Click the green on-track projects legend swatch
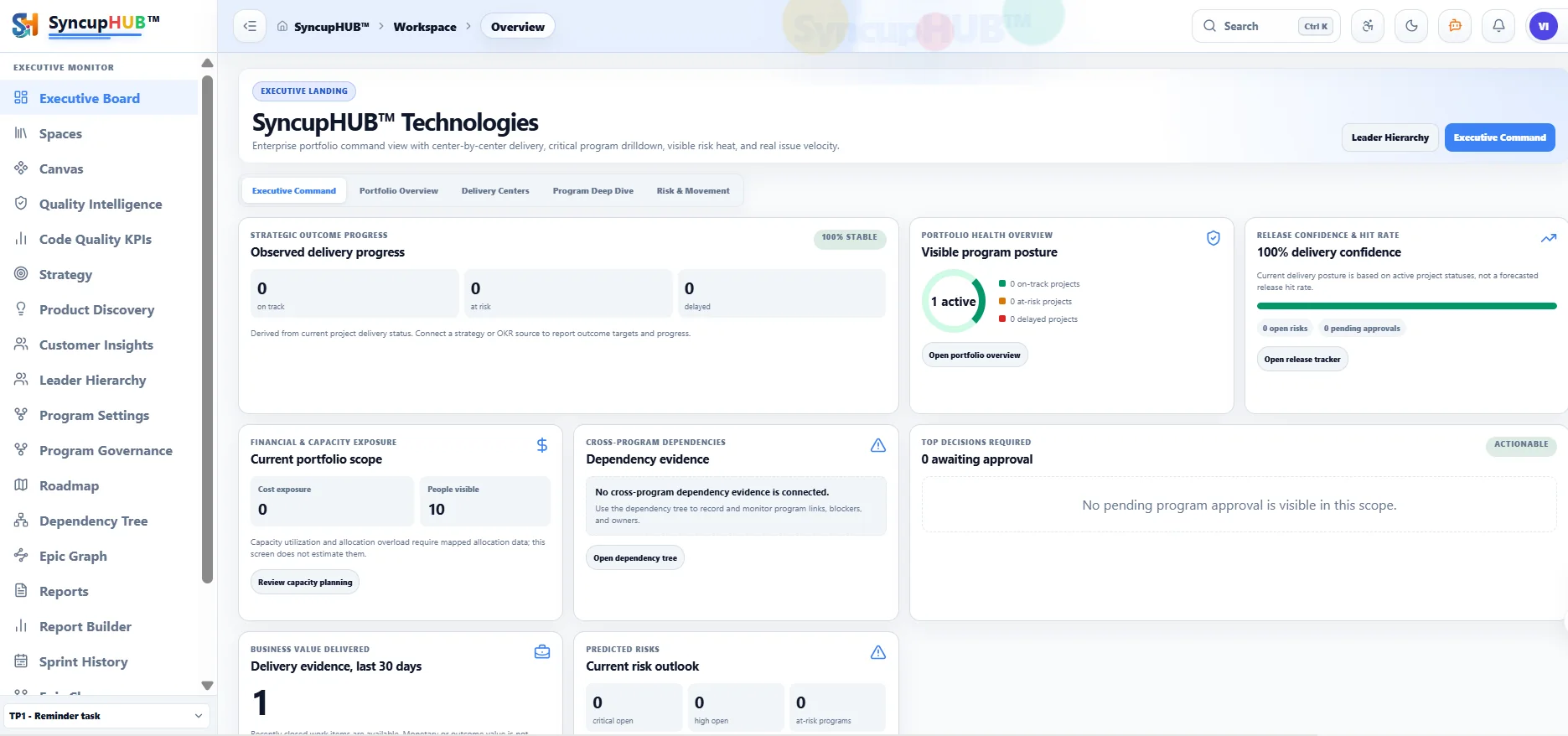1568x736 pixels. click(x=1002, y=283)
